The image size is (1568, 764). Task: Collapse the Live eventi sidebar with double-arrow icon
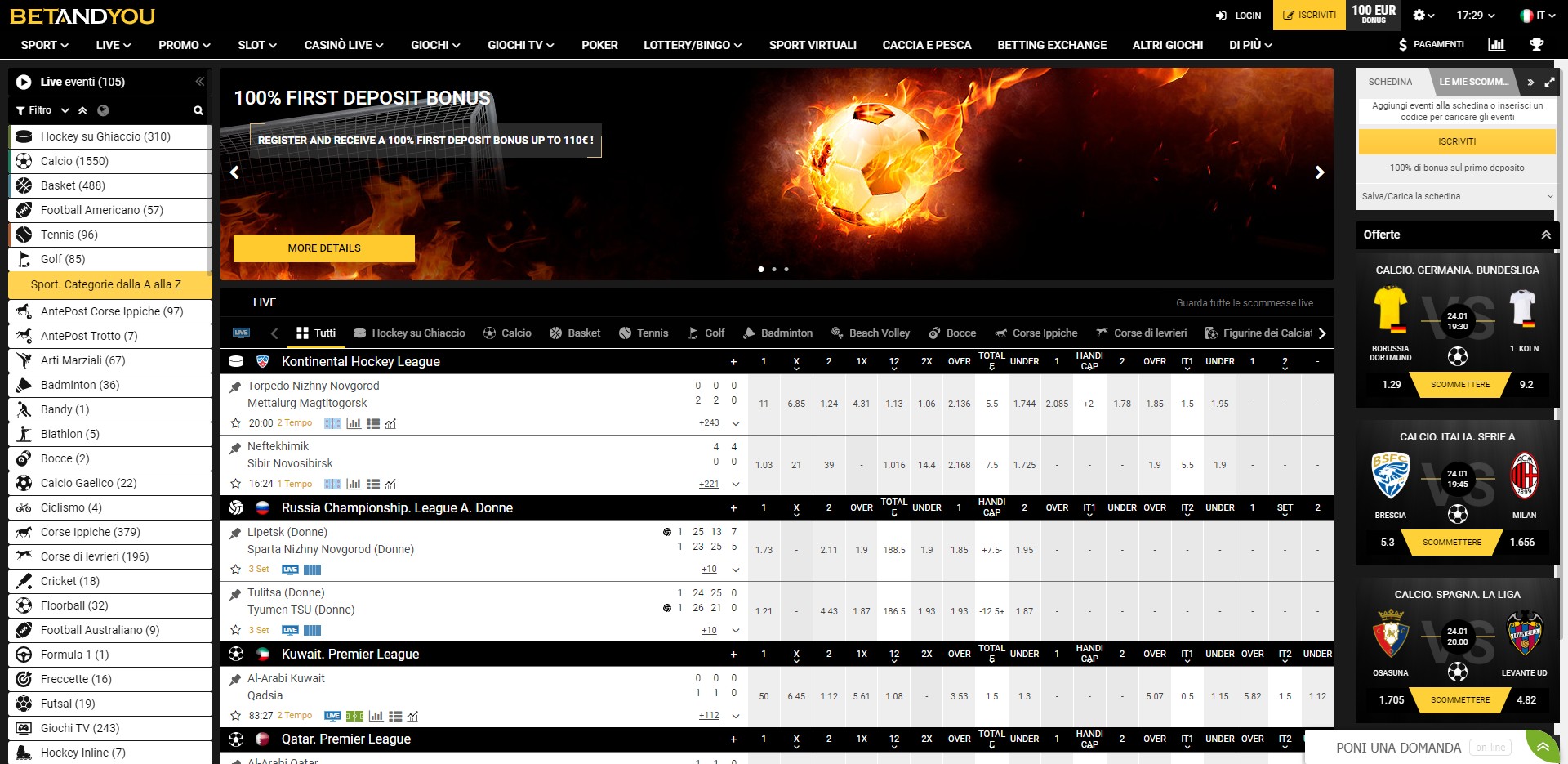tap(199, 81)
